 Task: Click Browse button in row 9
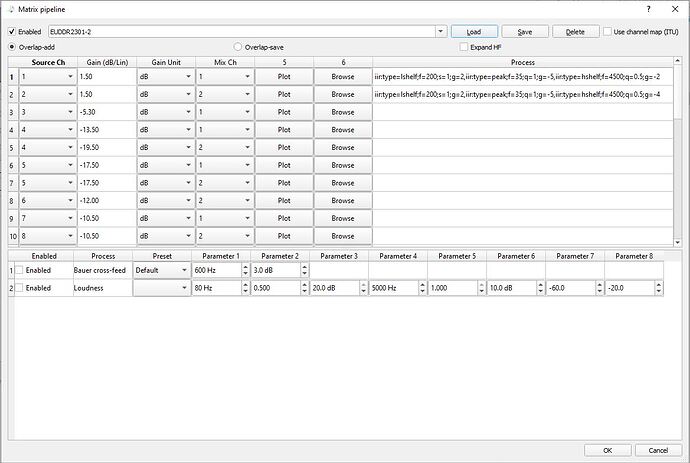343,218
